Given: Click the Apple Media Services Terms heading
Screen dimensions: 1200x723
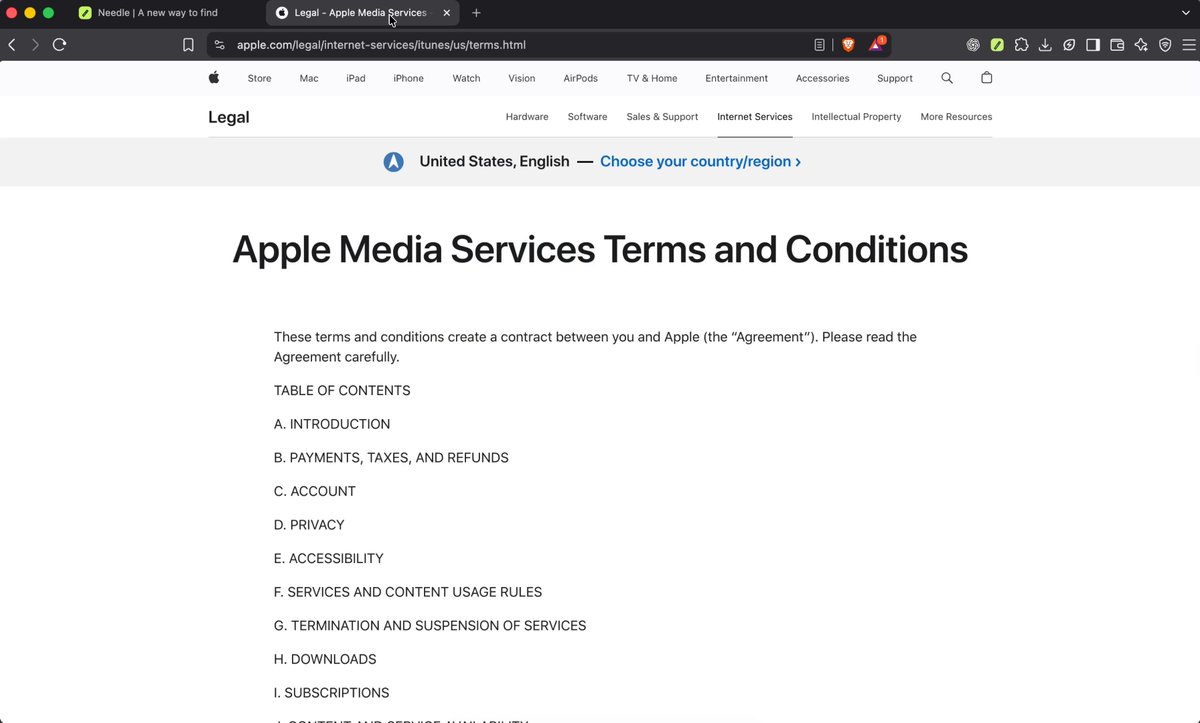Looking at the screenshot, I should pyautogui.click(x=600, y=249).
